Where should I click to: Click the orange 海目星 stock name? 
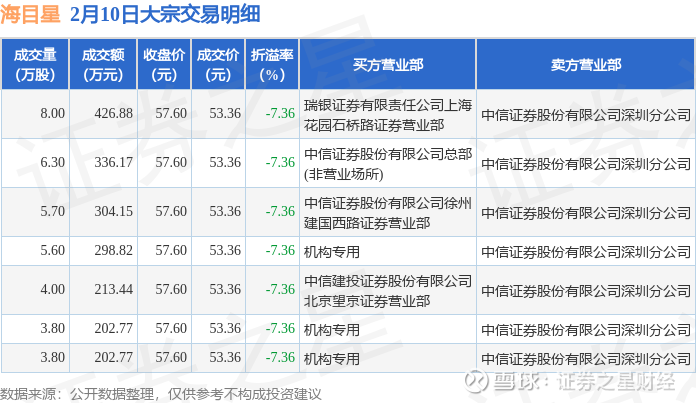(x=30, y=14)
